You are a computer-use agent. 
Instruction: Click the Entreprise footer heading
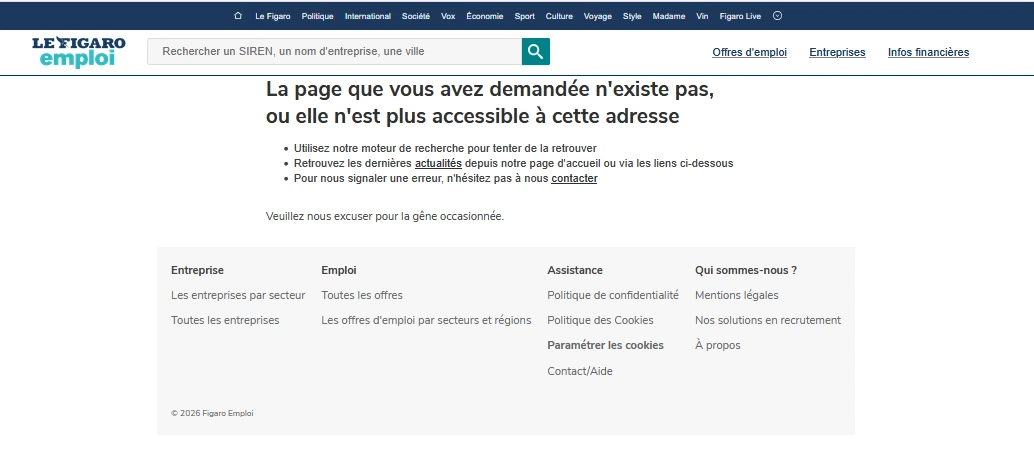coord(197,270)
